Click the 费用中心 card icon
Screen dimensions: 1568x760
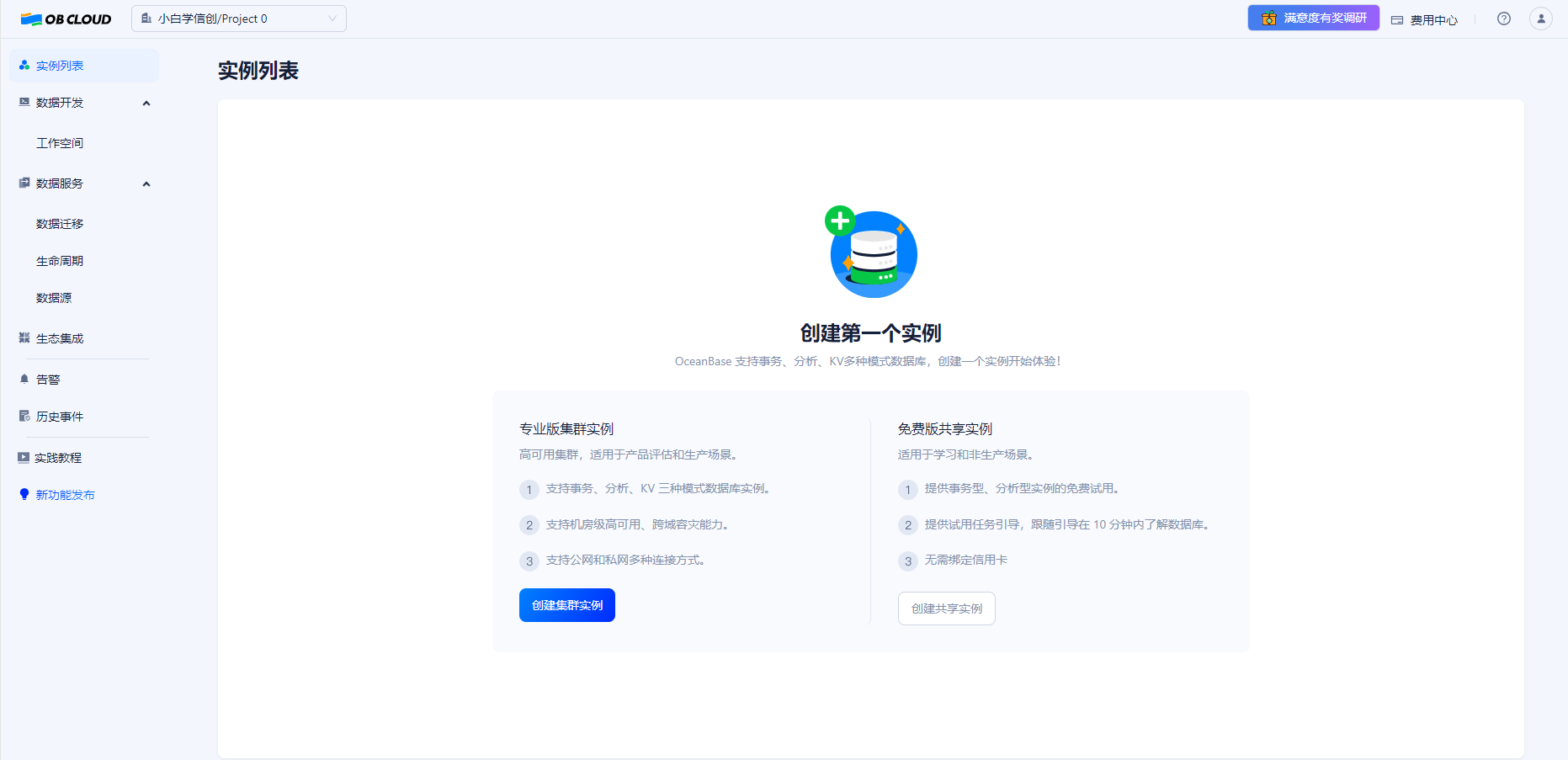click(1397, 19)
